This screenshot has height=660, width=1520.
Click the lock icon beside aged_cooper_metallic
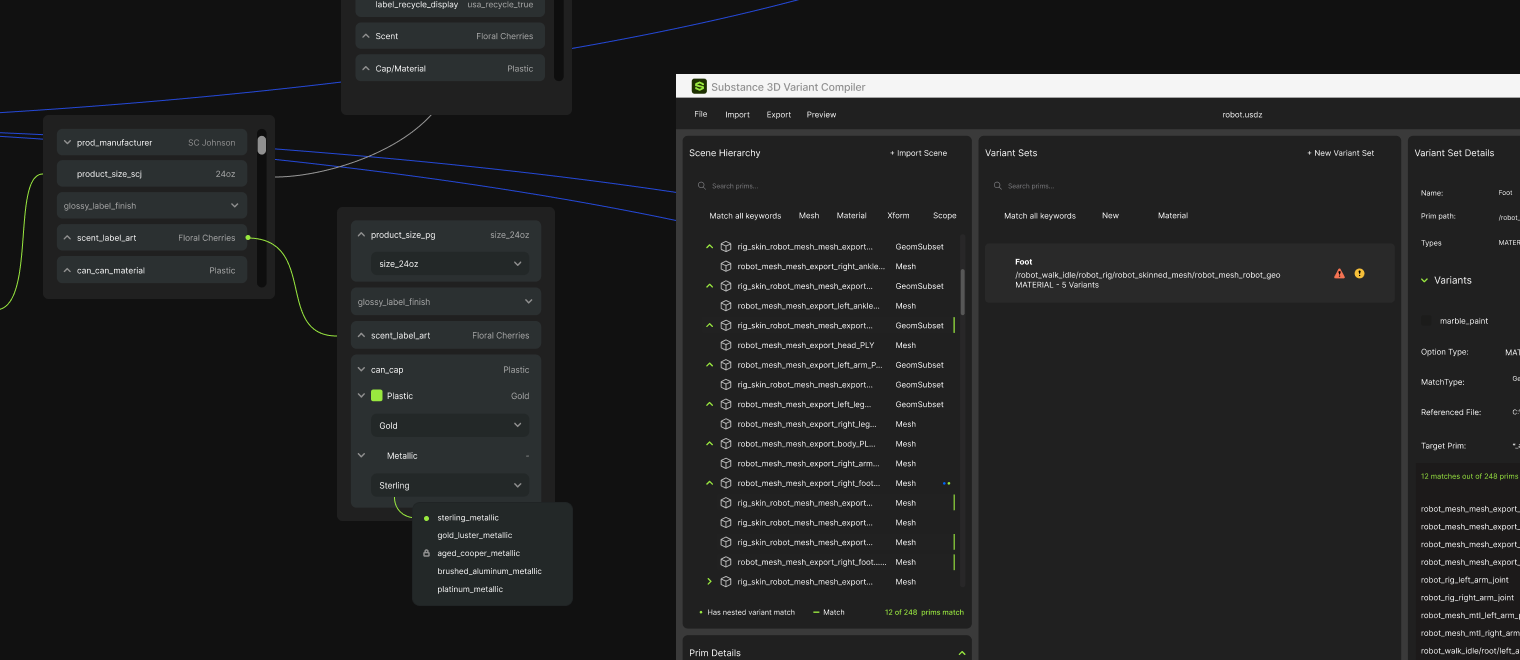[x=427, y=553]
